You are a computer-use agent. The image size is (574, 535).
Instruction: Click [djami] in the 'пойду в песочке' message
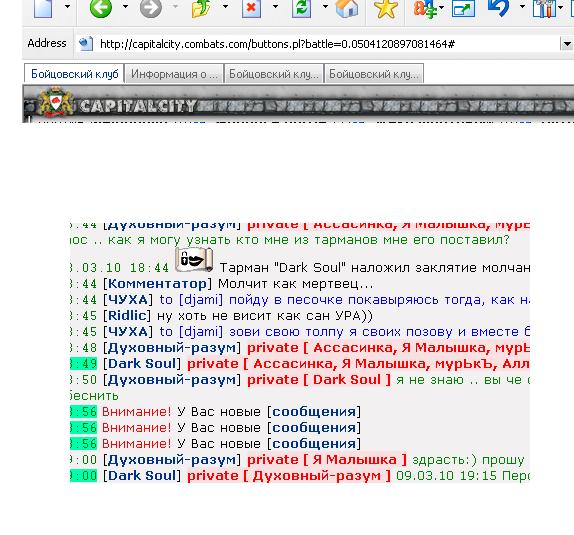coord(201,300)
